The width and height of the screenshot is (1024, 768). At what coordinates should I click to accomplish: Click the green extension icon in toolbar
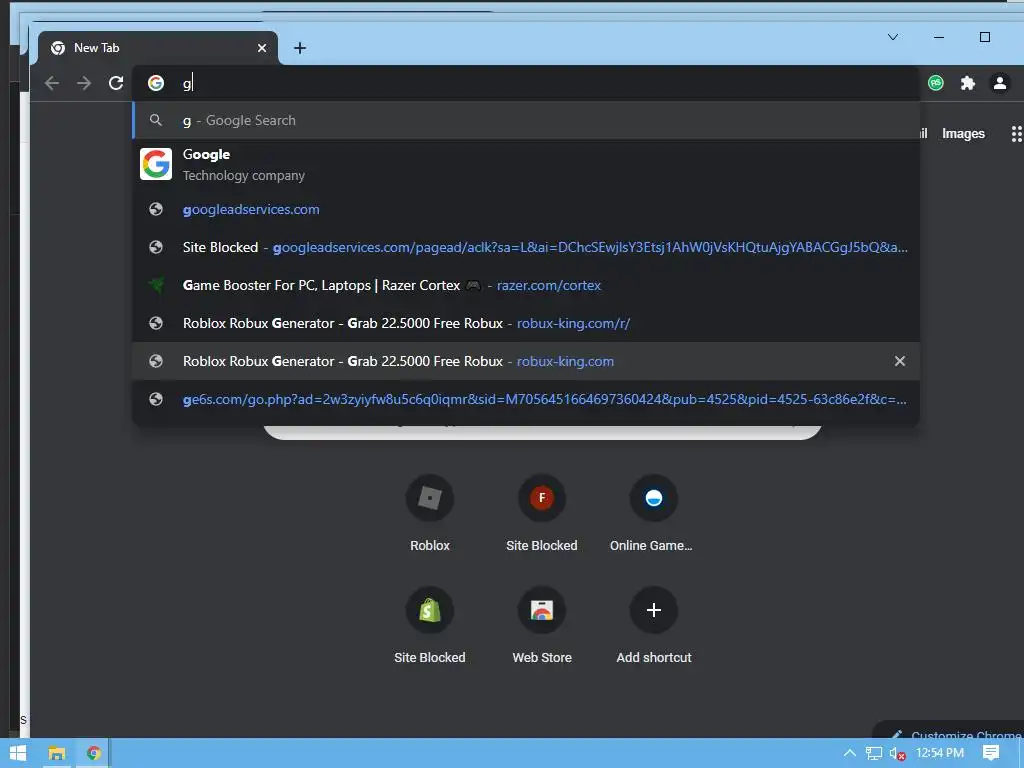pos(936,83)
